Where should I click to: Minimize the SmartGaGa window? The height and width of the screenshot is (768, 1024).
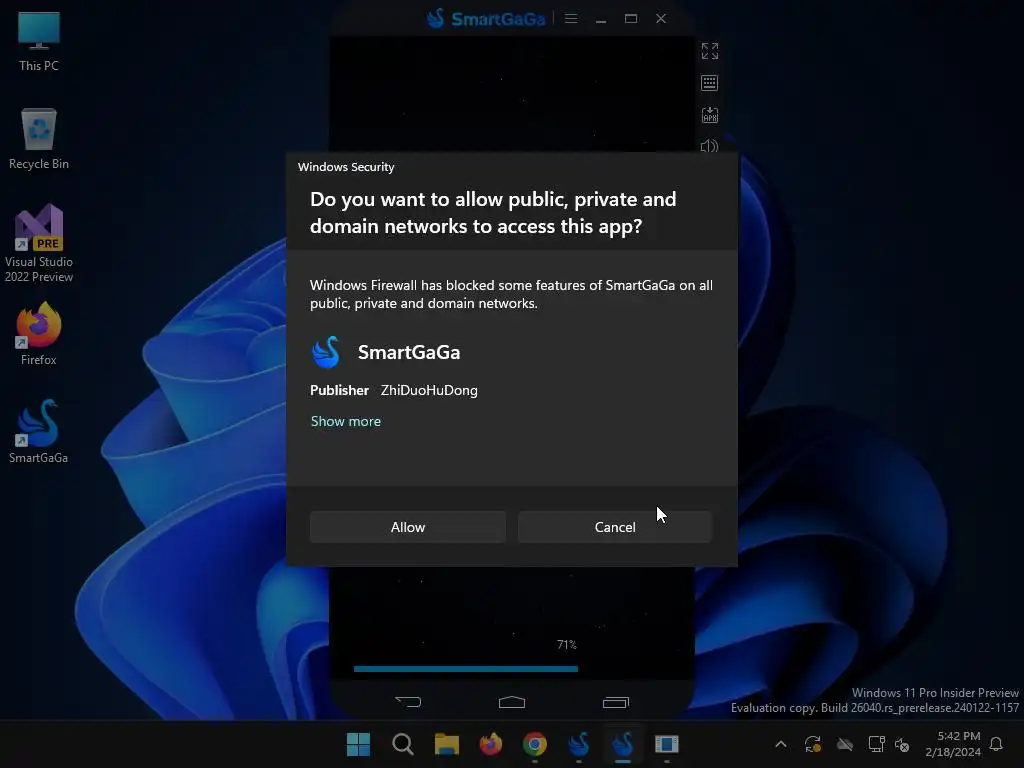(601, 19)
